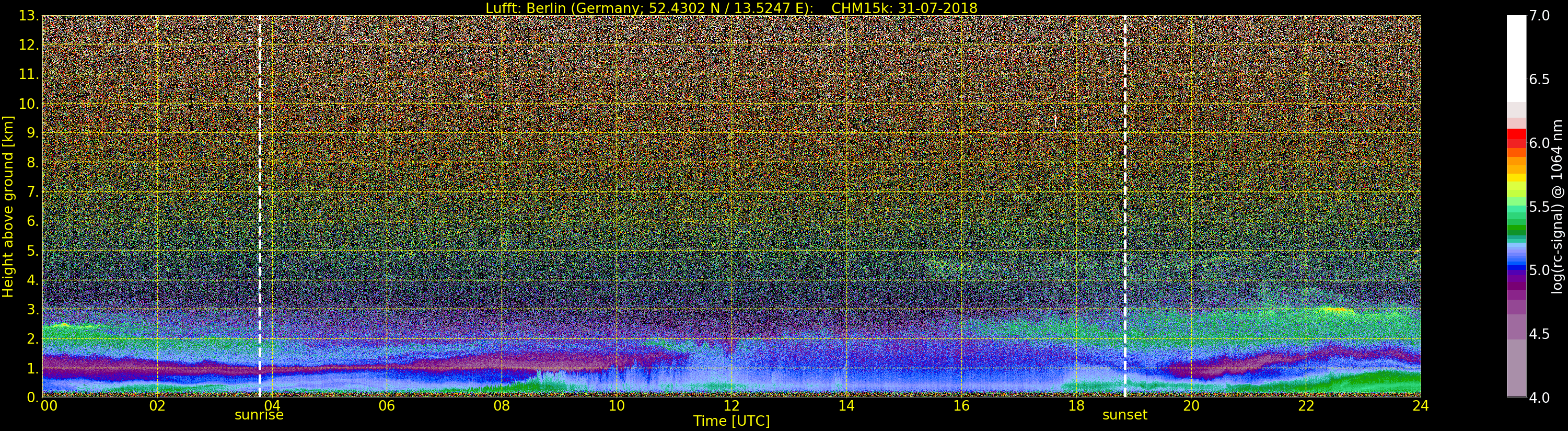Click the red section of the colorbar

pyautogui.click(x=1516, y=139)
